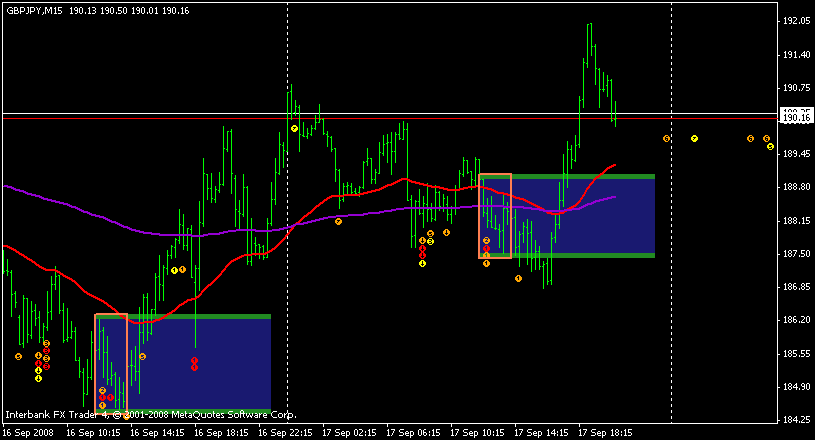Select the orange 6 marker left of the right dashed line
815x440 pixels.
[666, 139]
